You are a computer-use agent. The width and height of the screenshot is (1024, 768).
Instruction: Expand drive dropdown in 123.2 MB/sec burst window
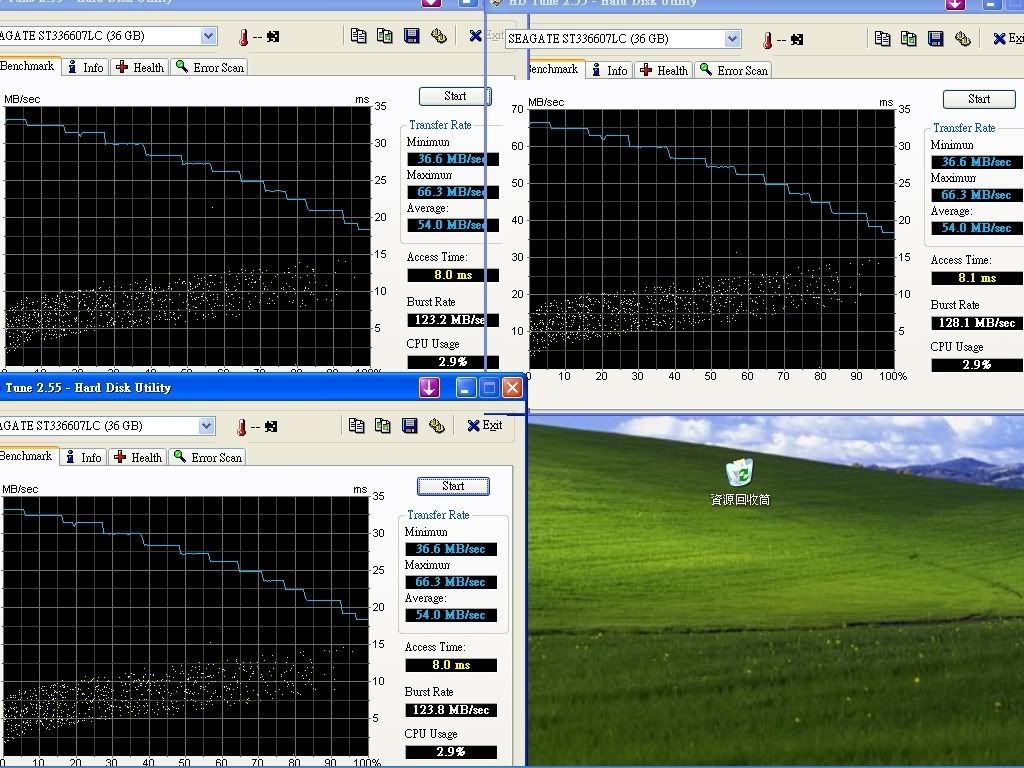(208, 35)
